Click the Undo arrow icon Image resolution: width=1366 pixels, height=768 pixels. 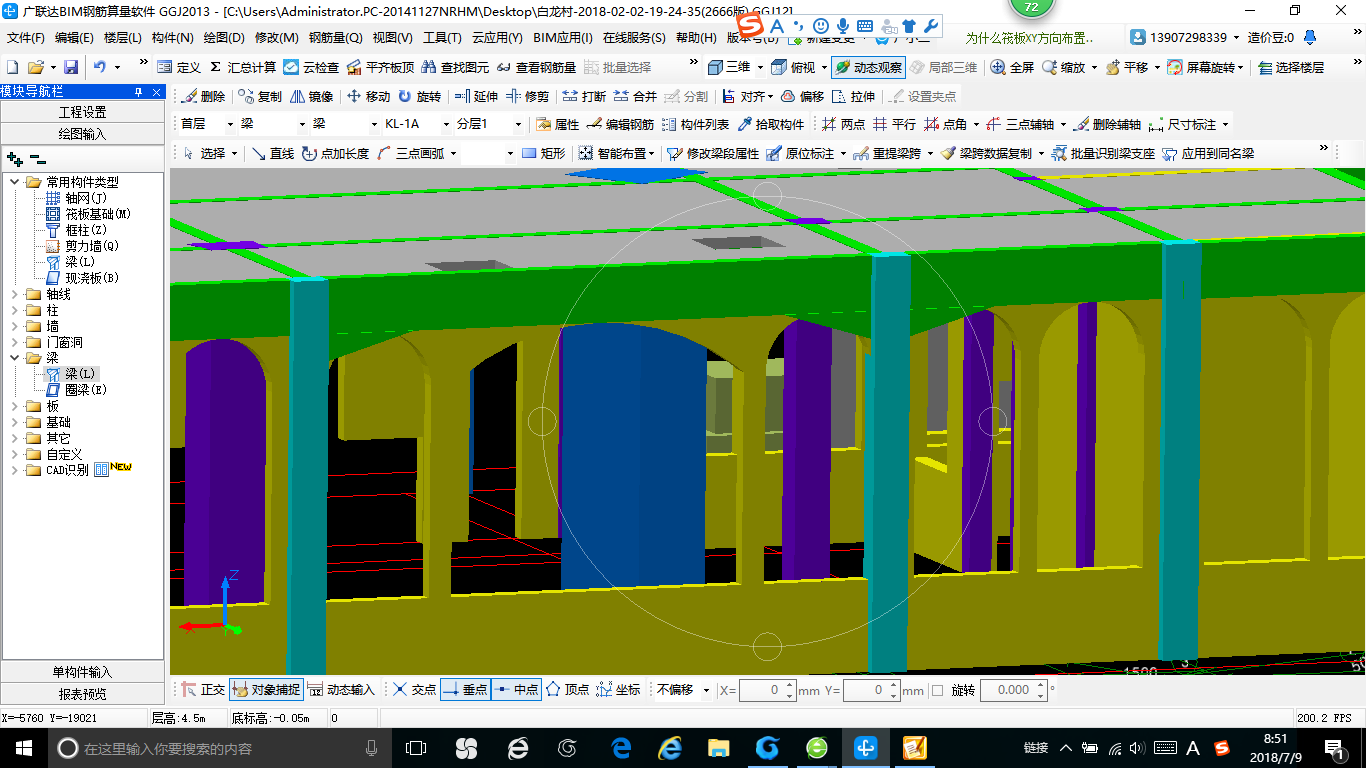pyautogui.click(x=99, y=67)
